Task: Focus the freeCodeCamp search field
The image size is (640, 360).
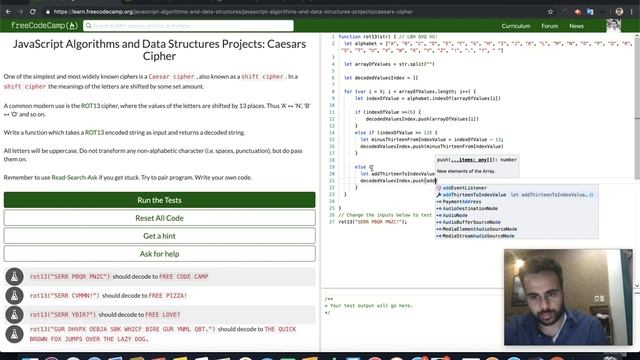Action: pyautogui.click(x=188, y=26)
